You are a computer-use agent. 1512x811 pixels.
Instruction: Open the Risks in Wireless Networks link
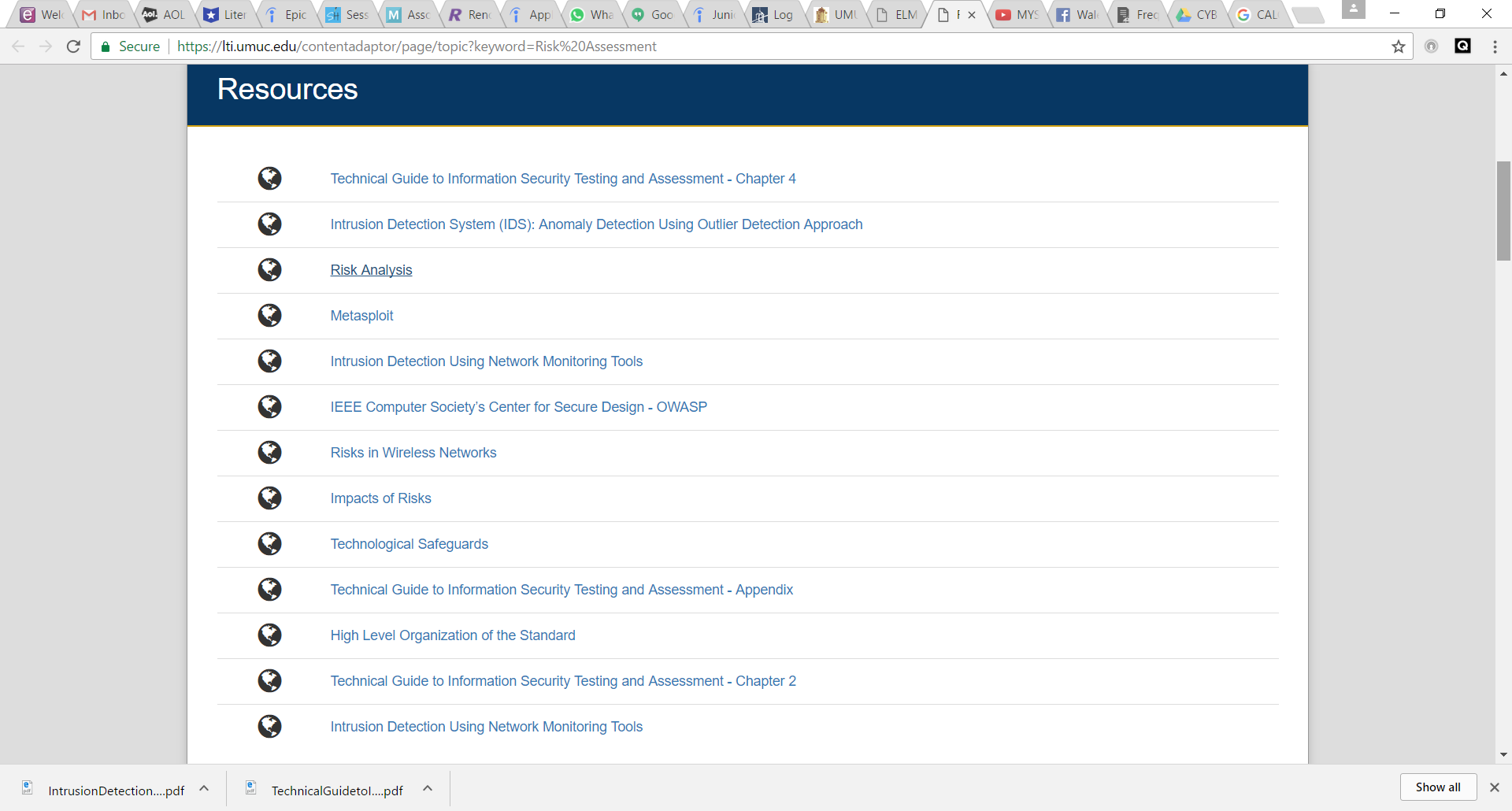coord(413,453)
